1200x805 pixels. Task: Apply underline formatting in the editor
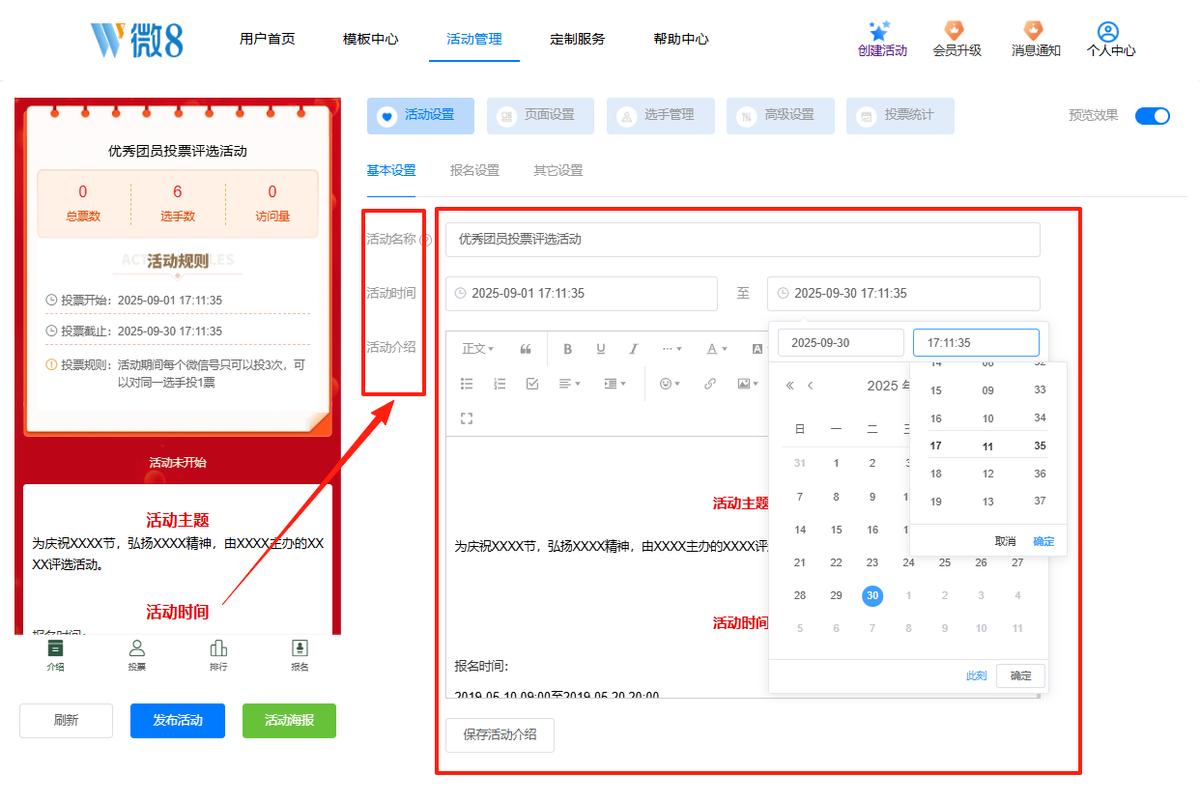601,349
